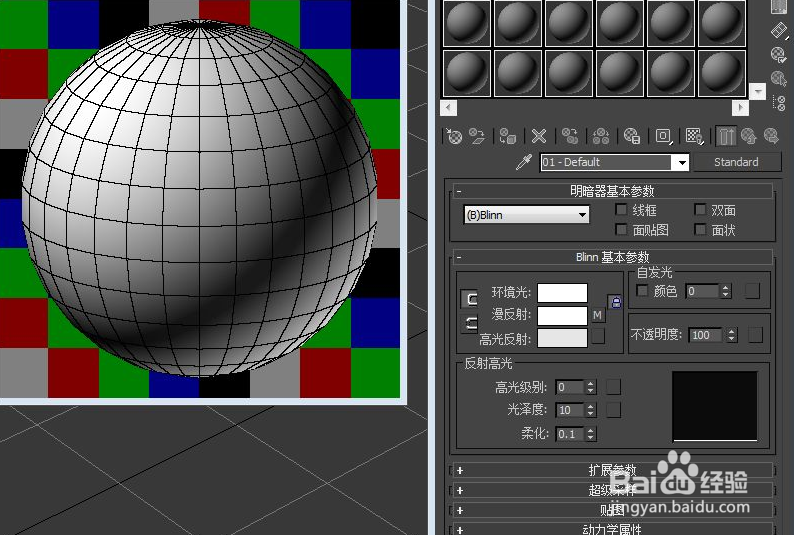Enable the 面贴图 checkbox

click(x=621, y=230)
